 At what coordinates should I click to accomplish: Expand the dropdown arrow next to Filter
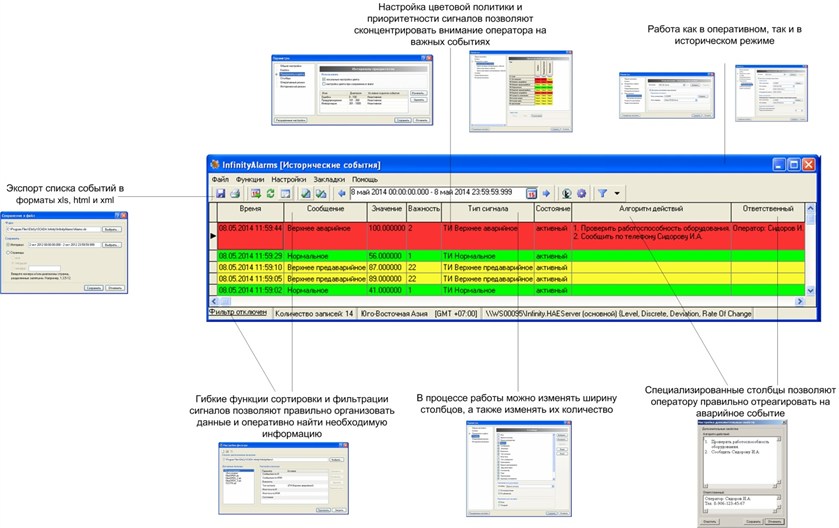pos(617,192)
